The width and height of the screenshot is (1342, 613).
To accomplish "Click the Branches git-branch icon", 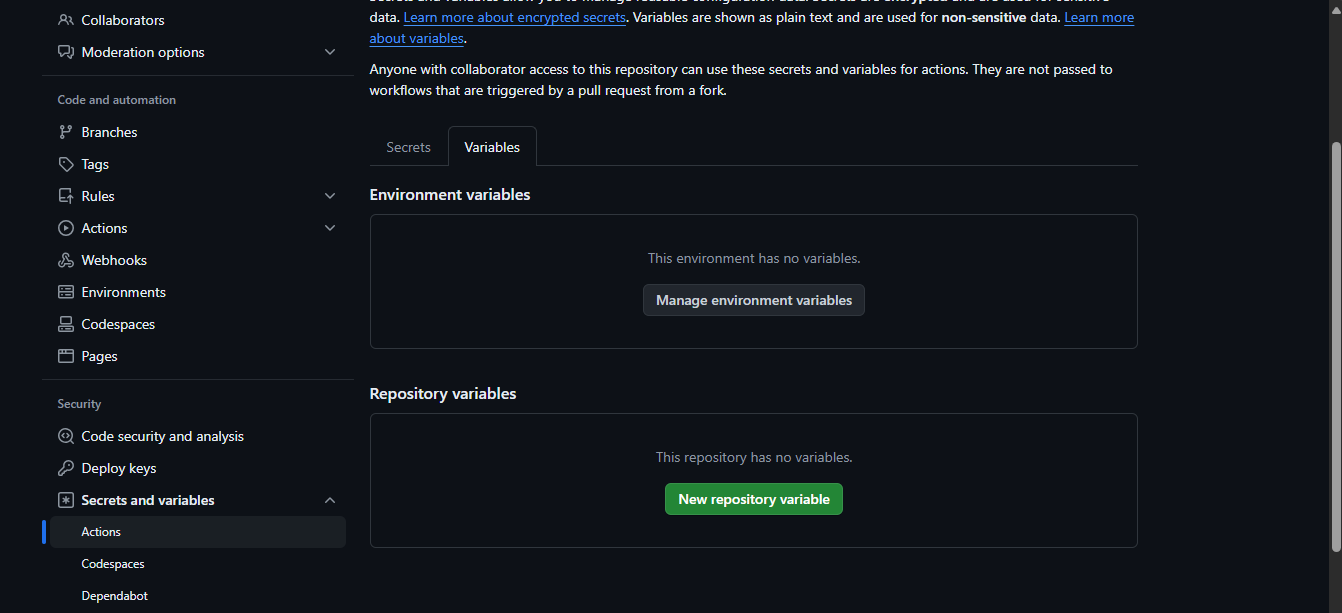I will pyautogui.click(x=66, y=132).
